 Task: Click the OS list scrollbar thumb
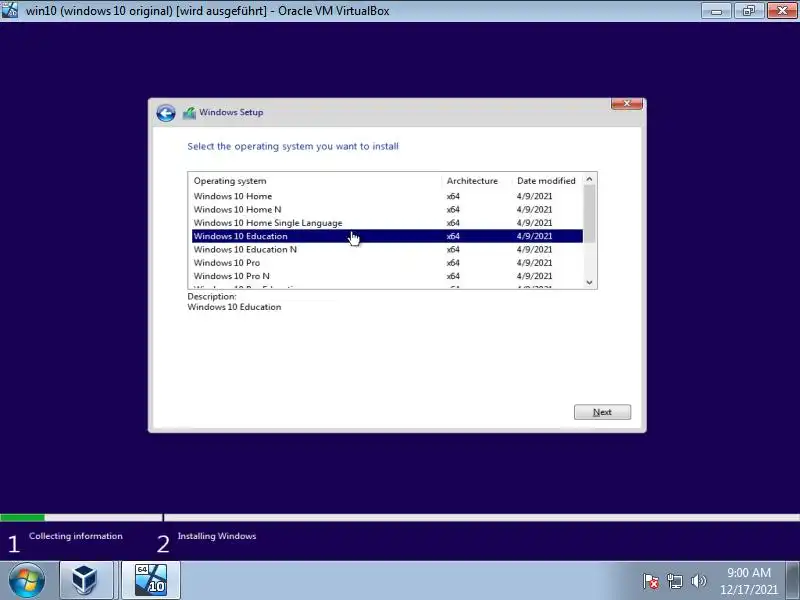click(589, 213)
